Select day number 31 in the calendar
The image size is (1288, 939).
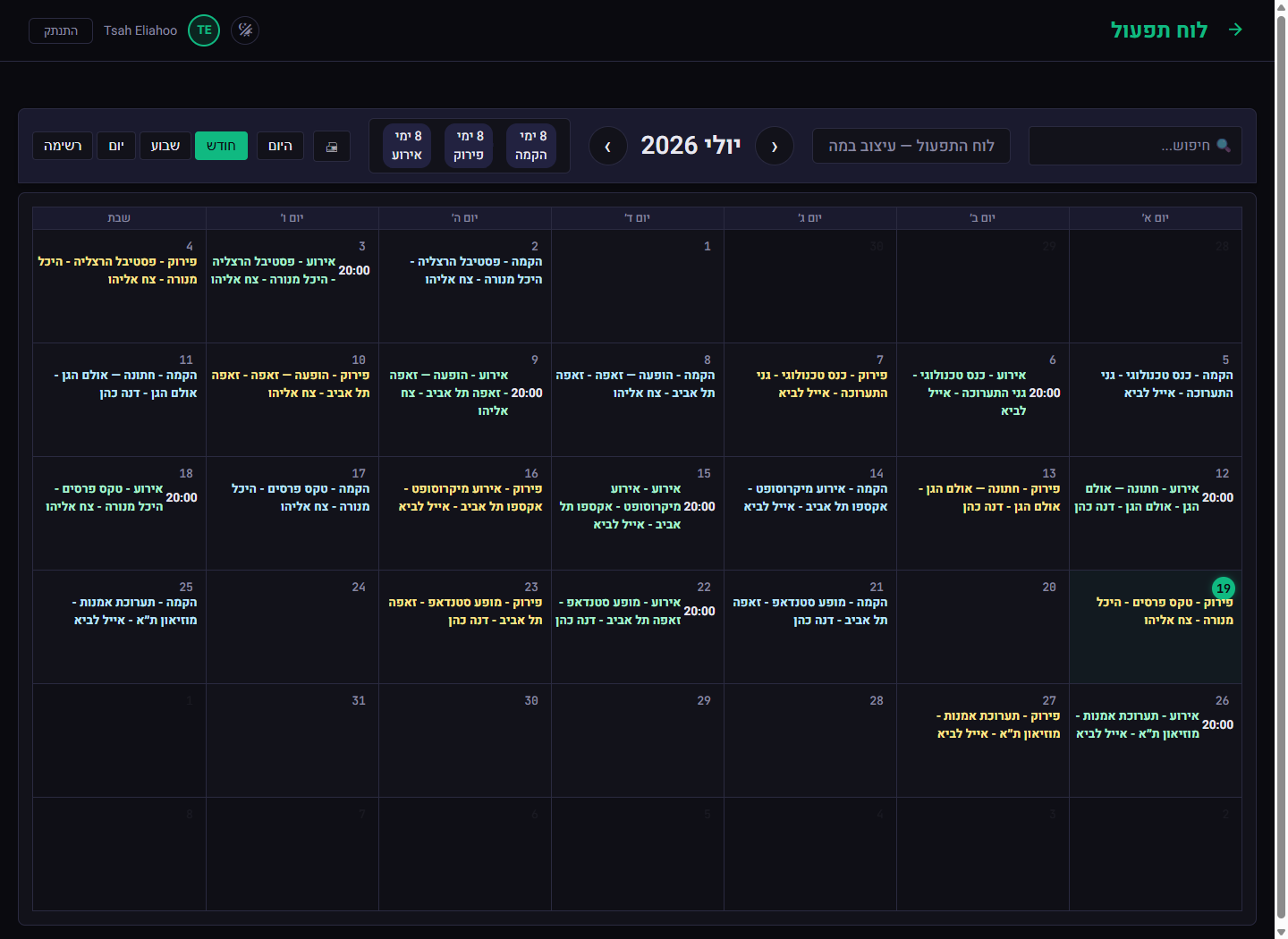tap(359, 700)
